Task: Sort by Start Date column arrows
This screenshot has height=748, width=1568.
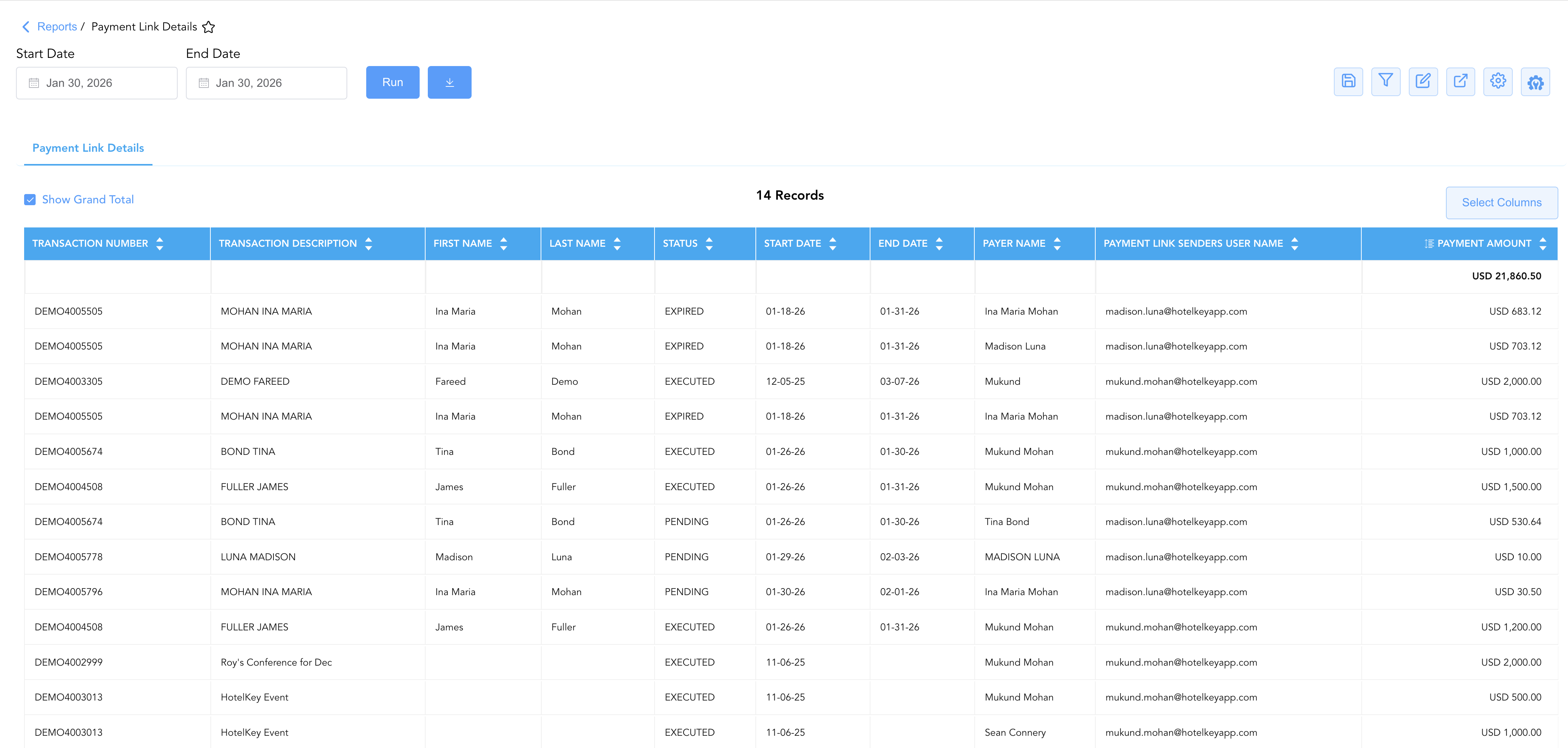Action: tap(833, 243)
